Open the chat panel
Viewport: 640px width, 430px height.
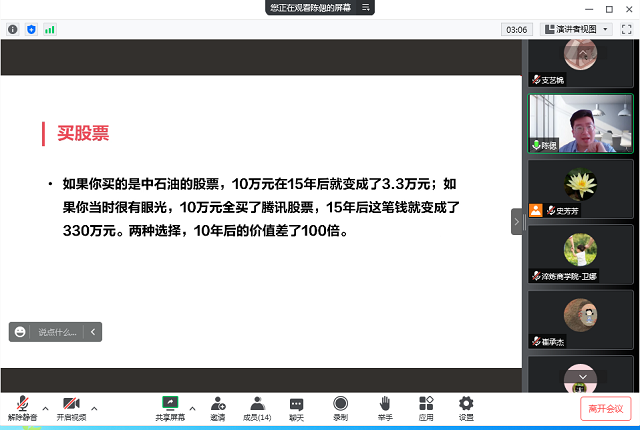pos(296,408)
